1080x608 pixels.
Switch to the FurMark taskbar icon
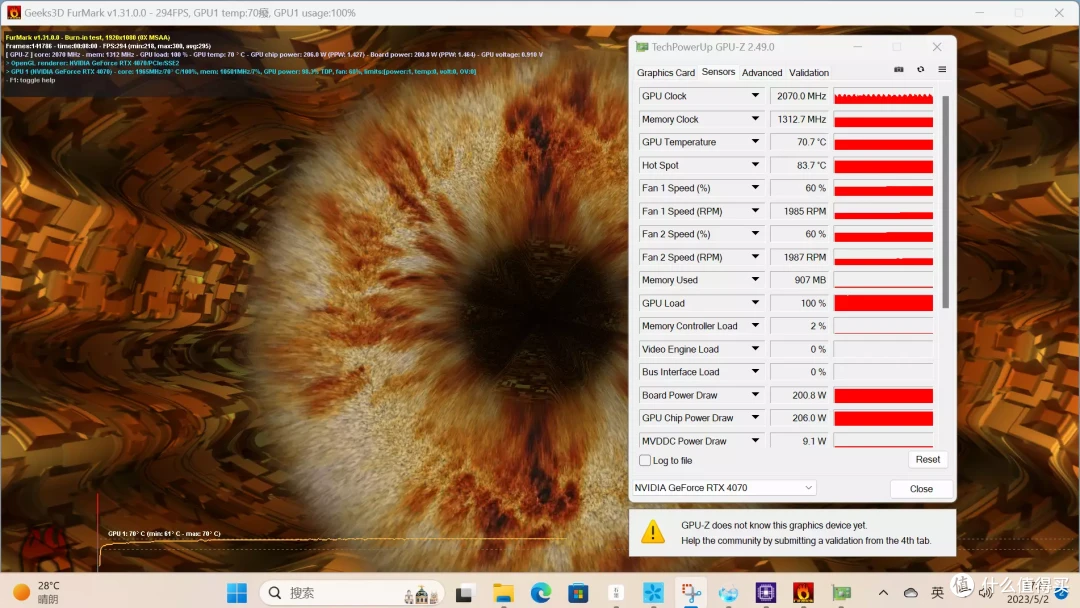click(803, 592)
